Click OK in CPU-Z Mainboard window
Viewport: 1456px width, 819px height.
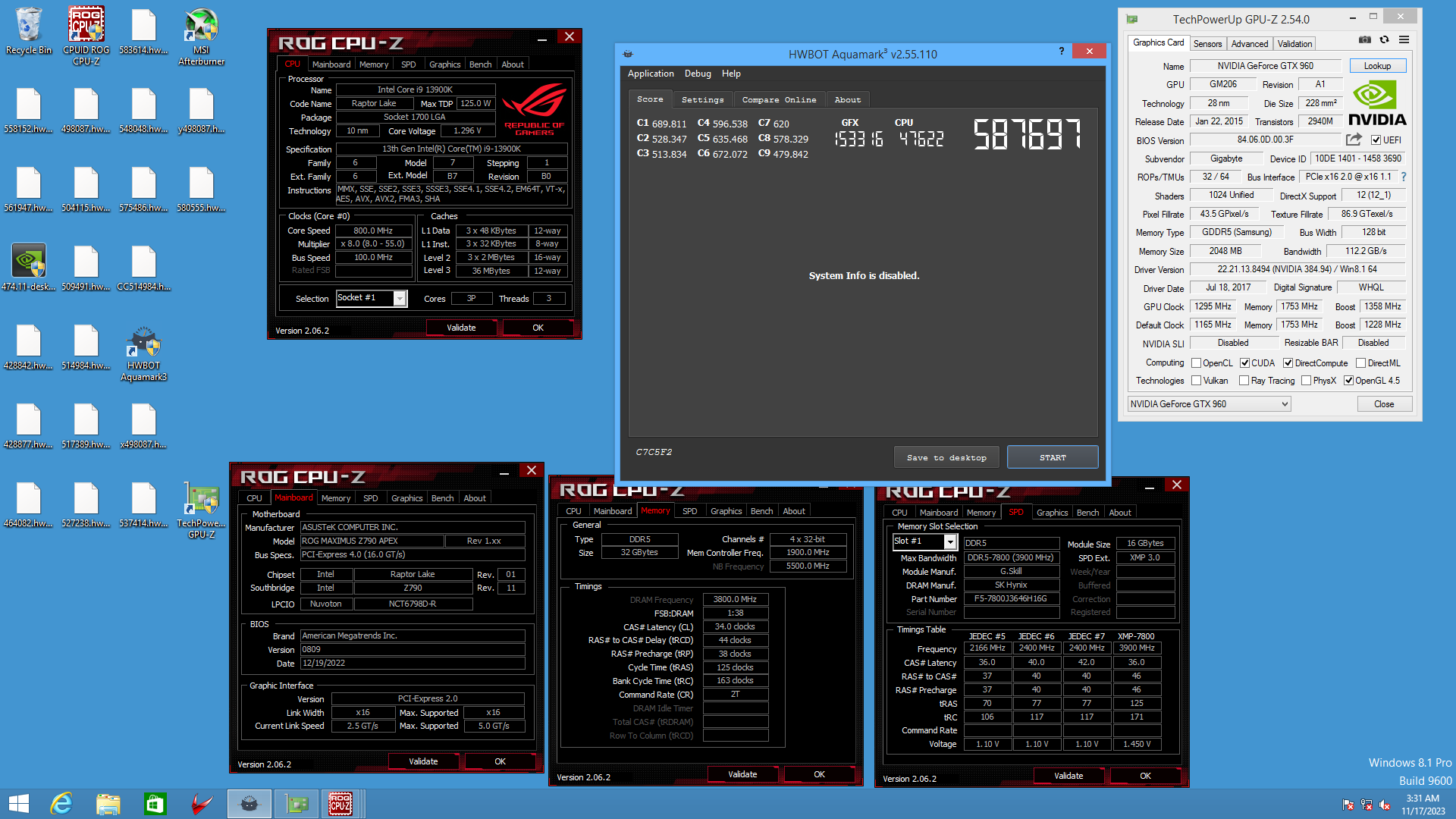[x=500, y=761]
